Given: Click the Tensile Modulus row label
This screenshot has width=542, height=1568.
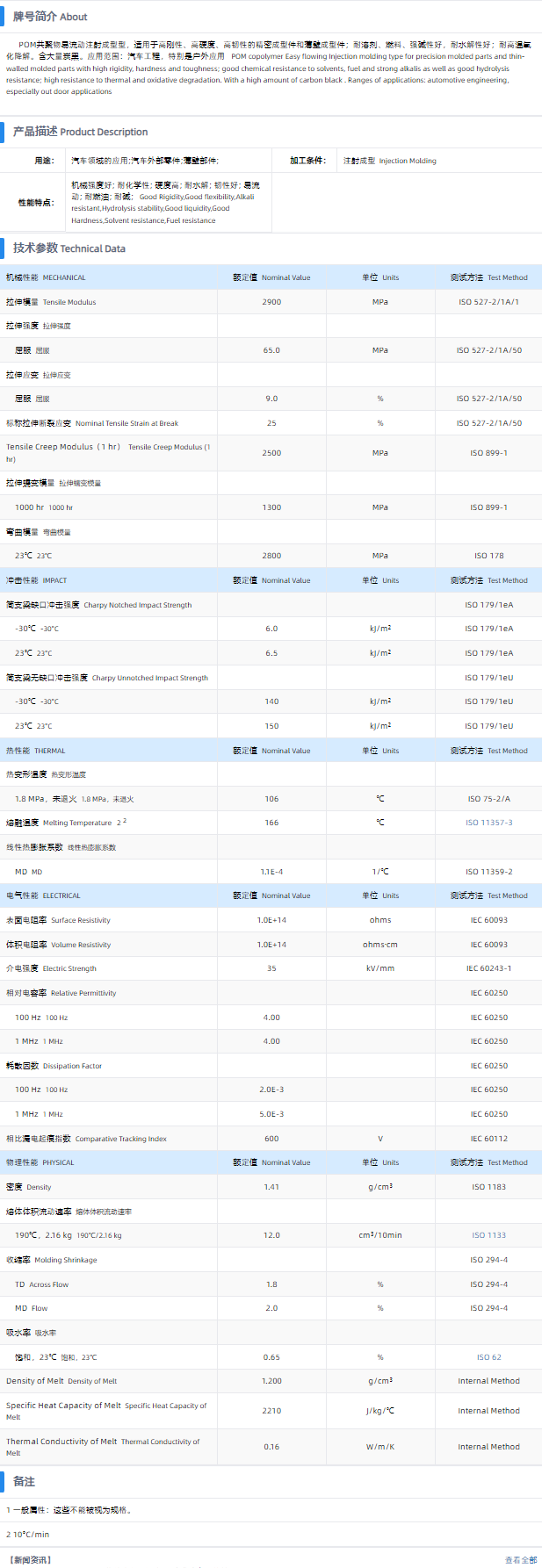Looking at the screenshot, I should 51,302.
